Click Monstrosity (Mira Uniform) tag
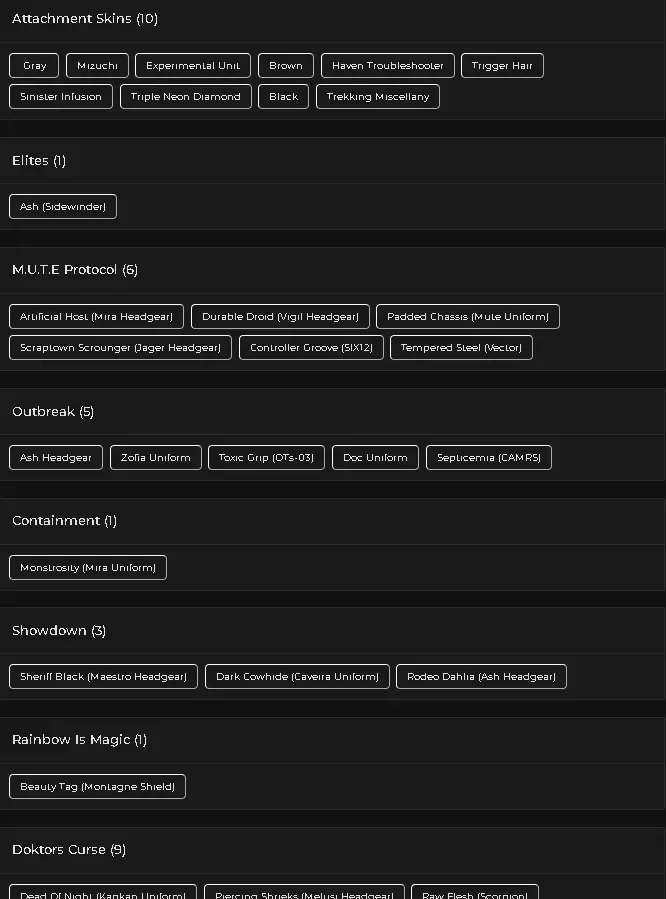This screenshot has height=899, width=666. 88,568
